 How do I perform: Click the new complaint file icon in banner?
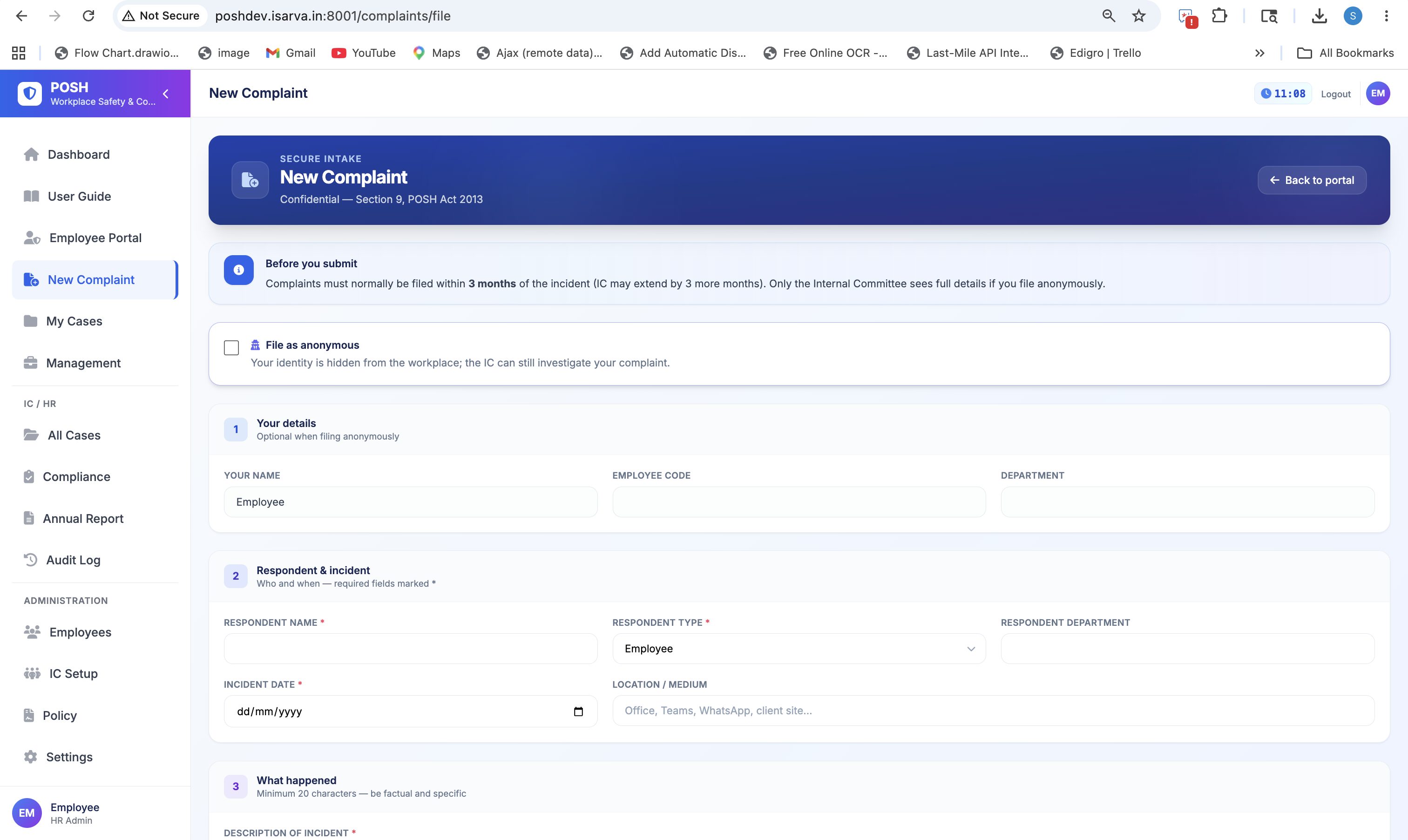click(250, 180)
